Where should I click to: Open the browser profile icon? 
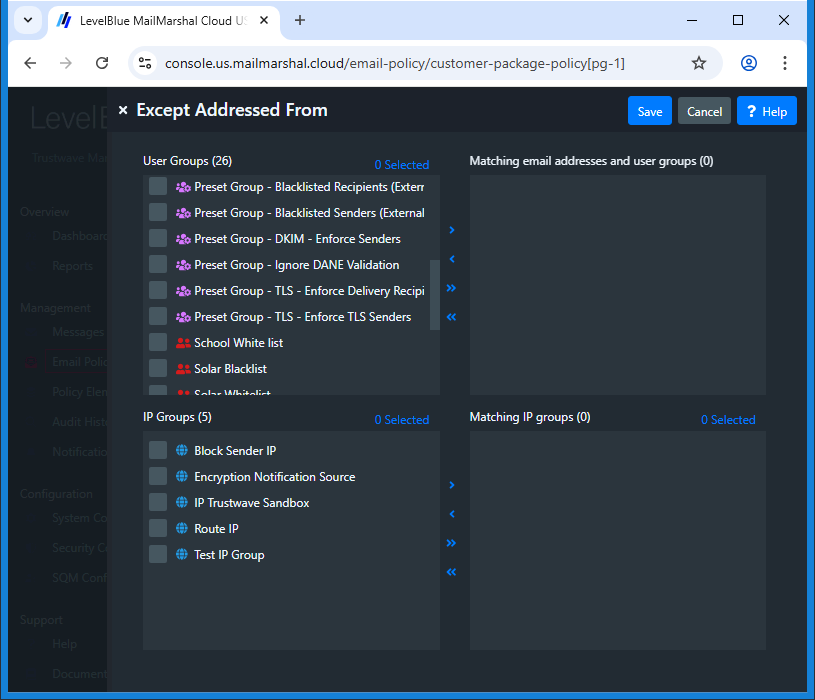point(748,63)
